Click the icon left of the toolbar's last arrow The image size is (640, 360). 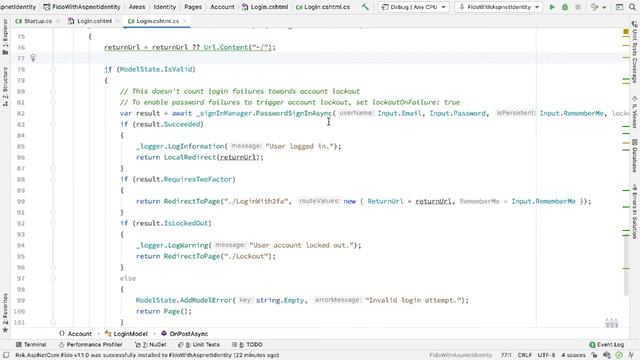point(594,7)
